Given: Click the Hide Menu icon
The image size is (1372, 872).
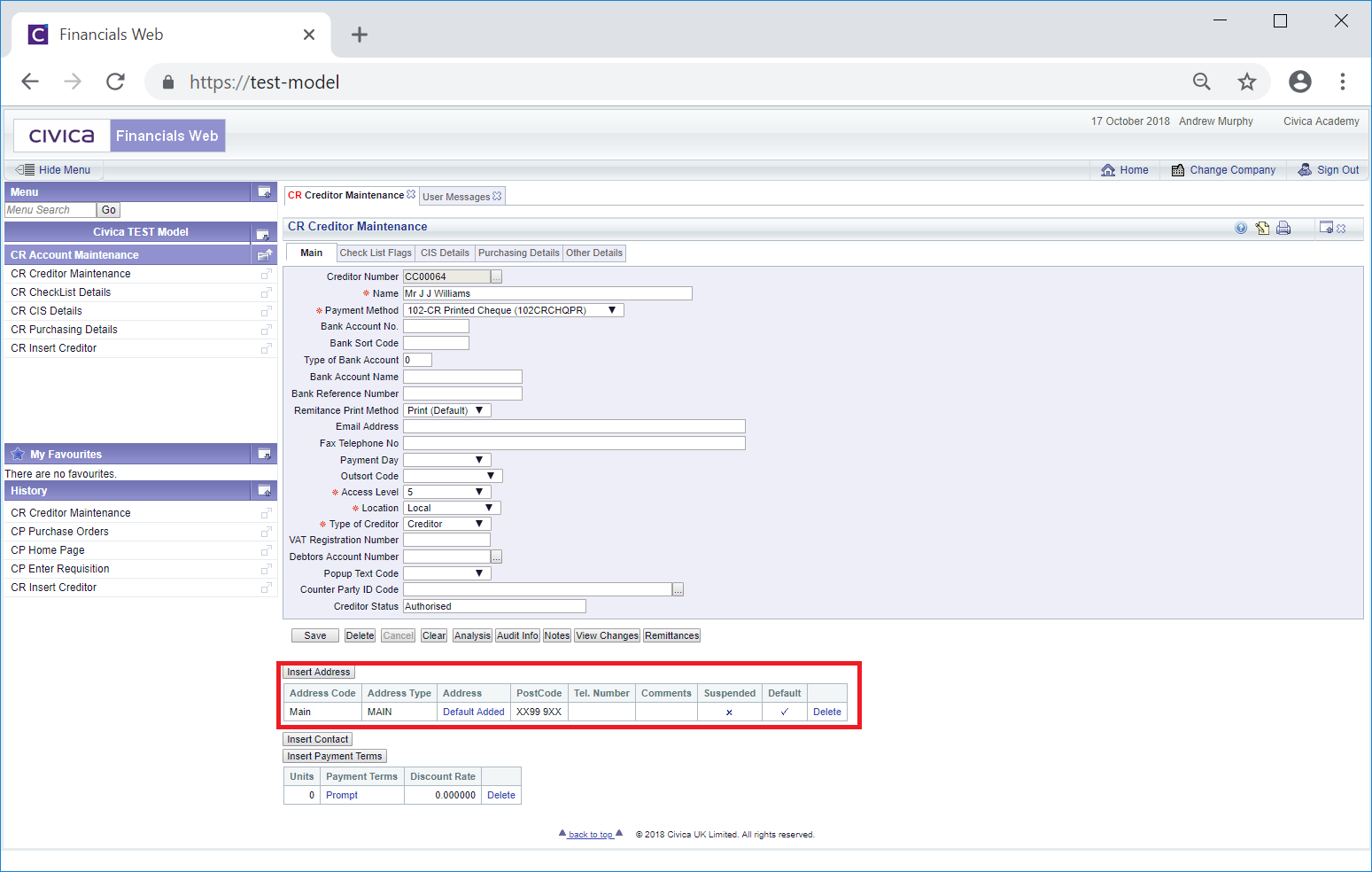Looking at the screenshot, I should pos(26,170).
